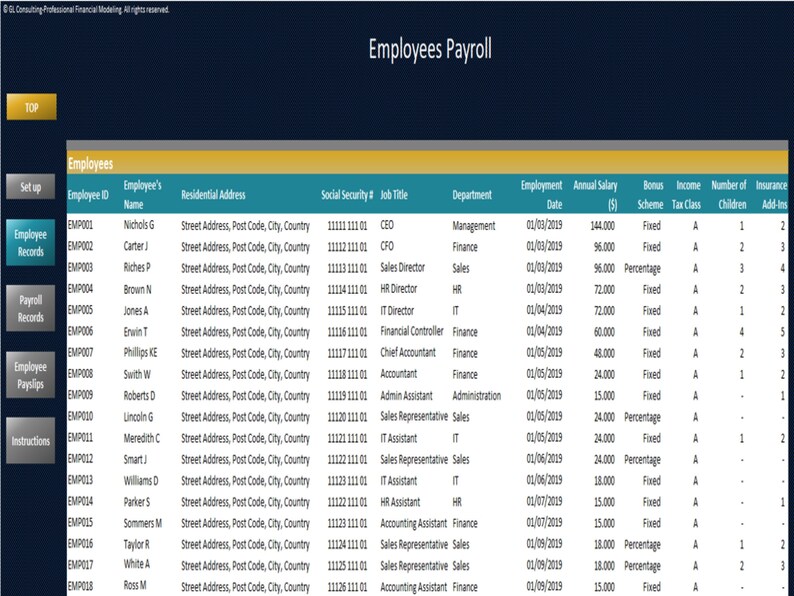Open Employee Payslips page
The image size is (794, 596).
click(x=30, y=375)
